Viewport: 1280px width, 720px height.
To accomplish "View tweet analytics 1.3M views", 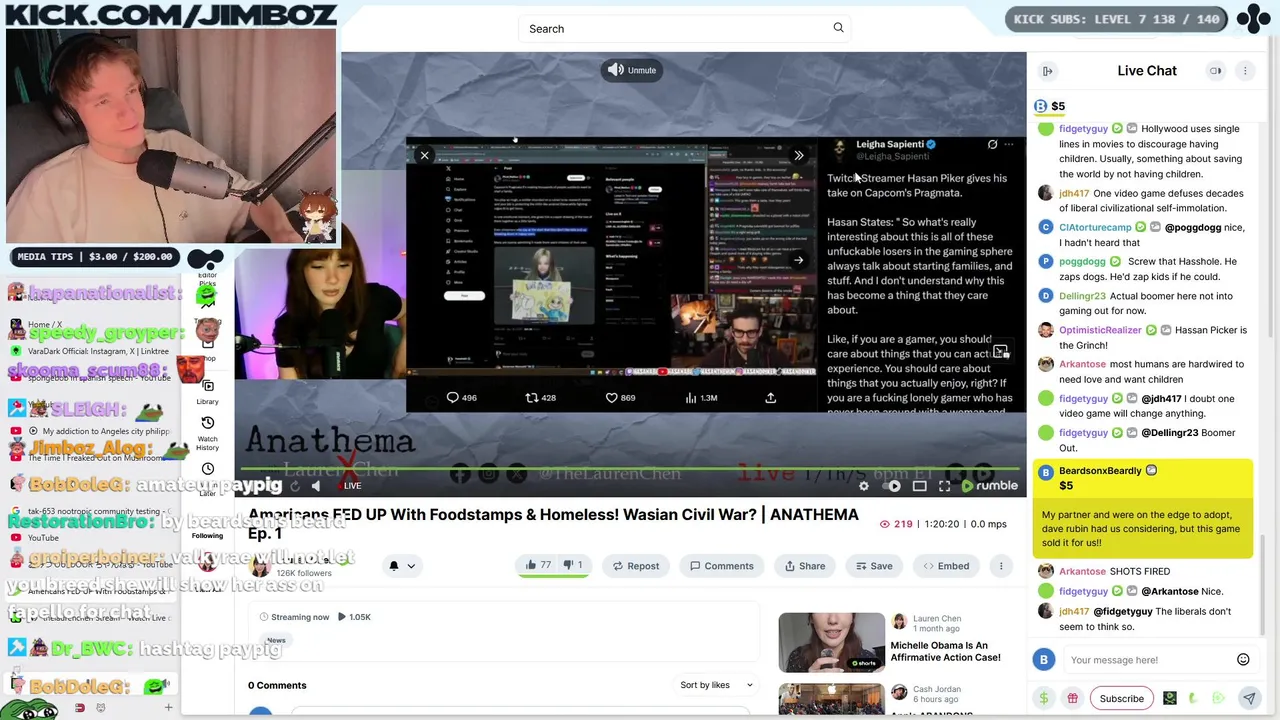I will pos(700,398).
